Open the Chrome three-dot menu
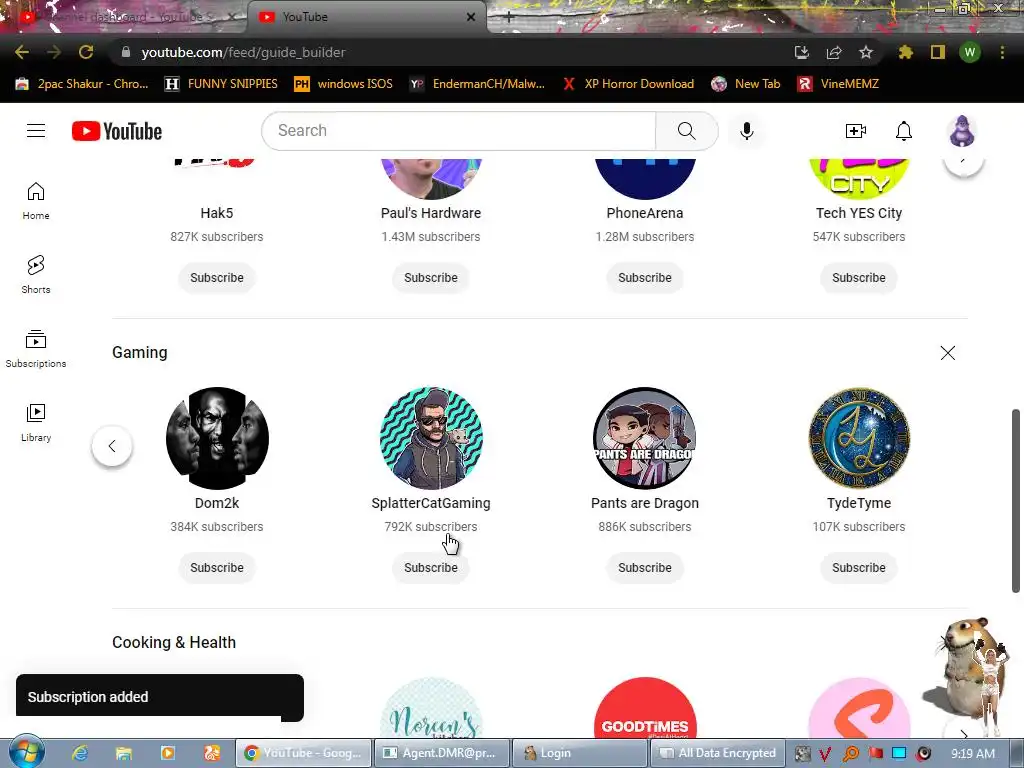Screen dimensions: 1024x768 (x=1002, y=52)
